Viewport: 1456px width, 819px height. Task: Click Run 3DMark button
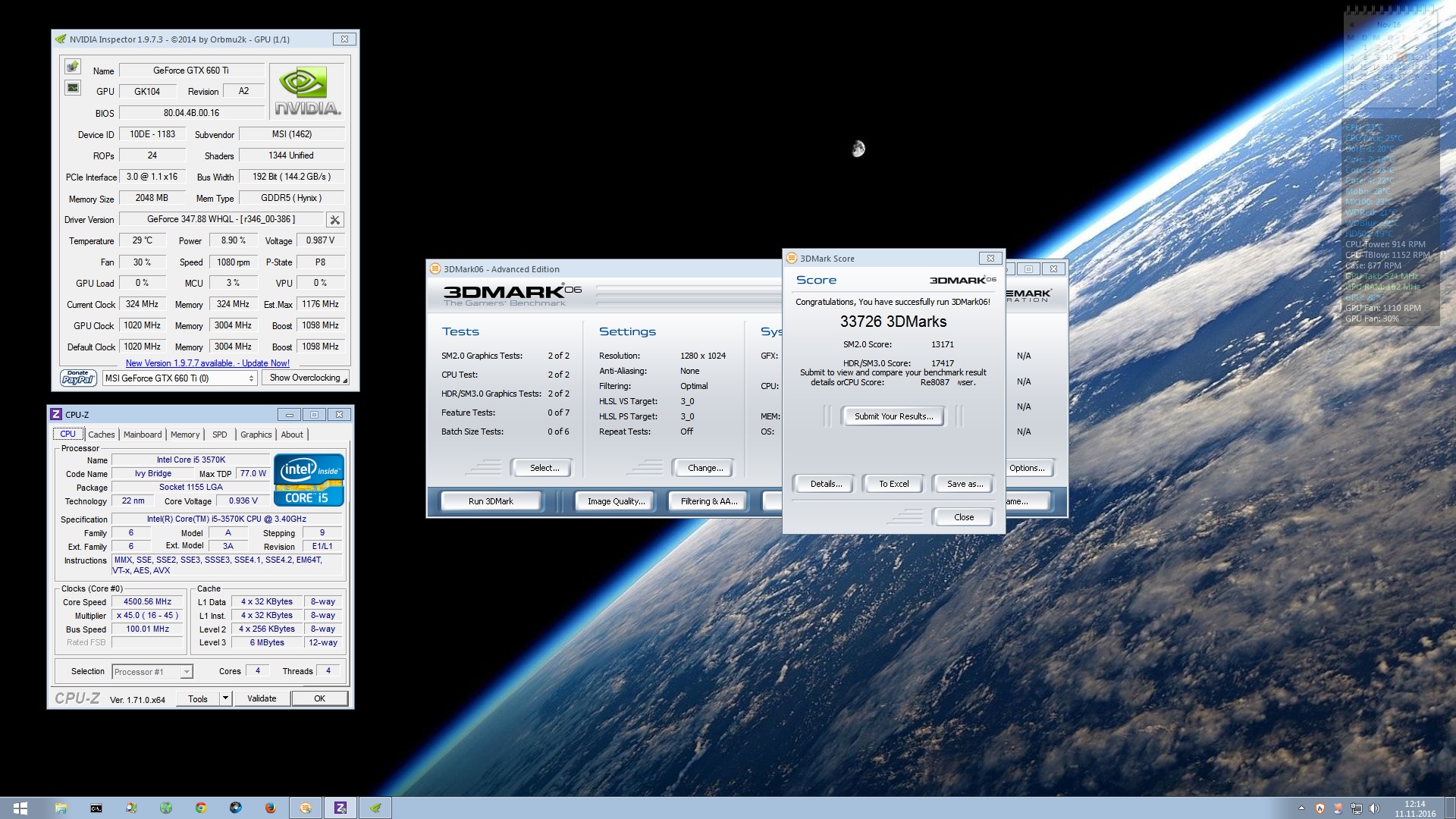[x=491, y=501]
